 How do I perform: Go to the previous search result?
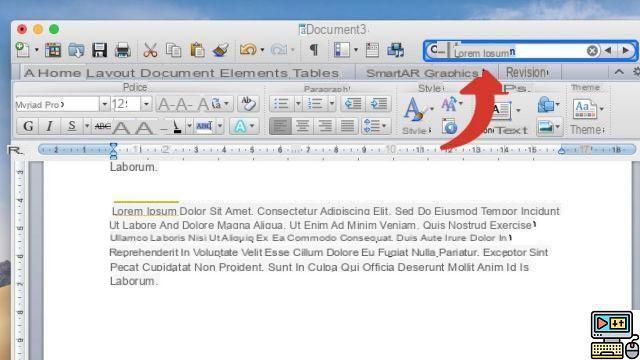(608, 51)
